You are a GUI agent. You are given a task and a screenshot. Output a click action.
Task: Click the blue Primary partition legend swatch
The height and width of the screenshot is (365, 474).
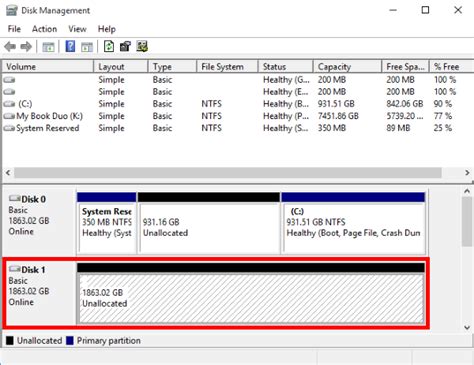pyautogui.click(x=70, y=341)
